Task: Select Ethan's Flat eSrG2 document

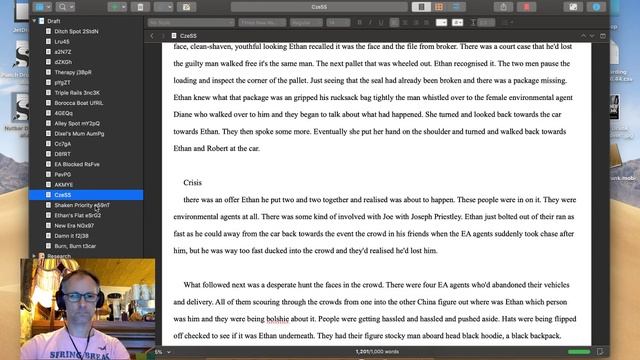Action: [x=78, y=215]
